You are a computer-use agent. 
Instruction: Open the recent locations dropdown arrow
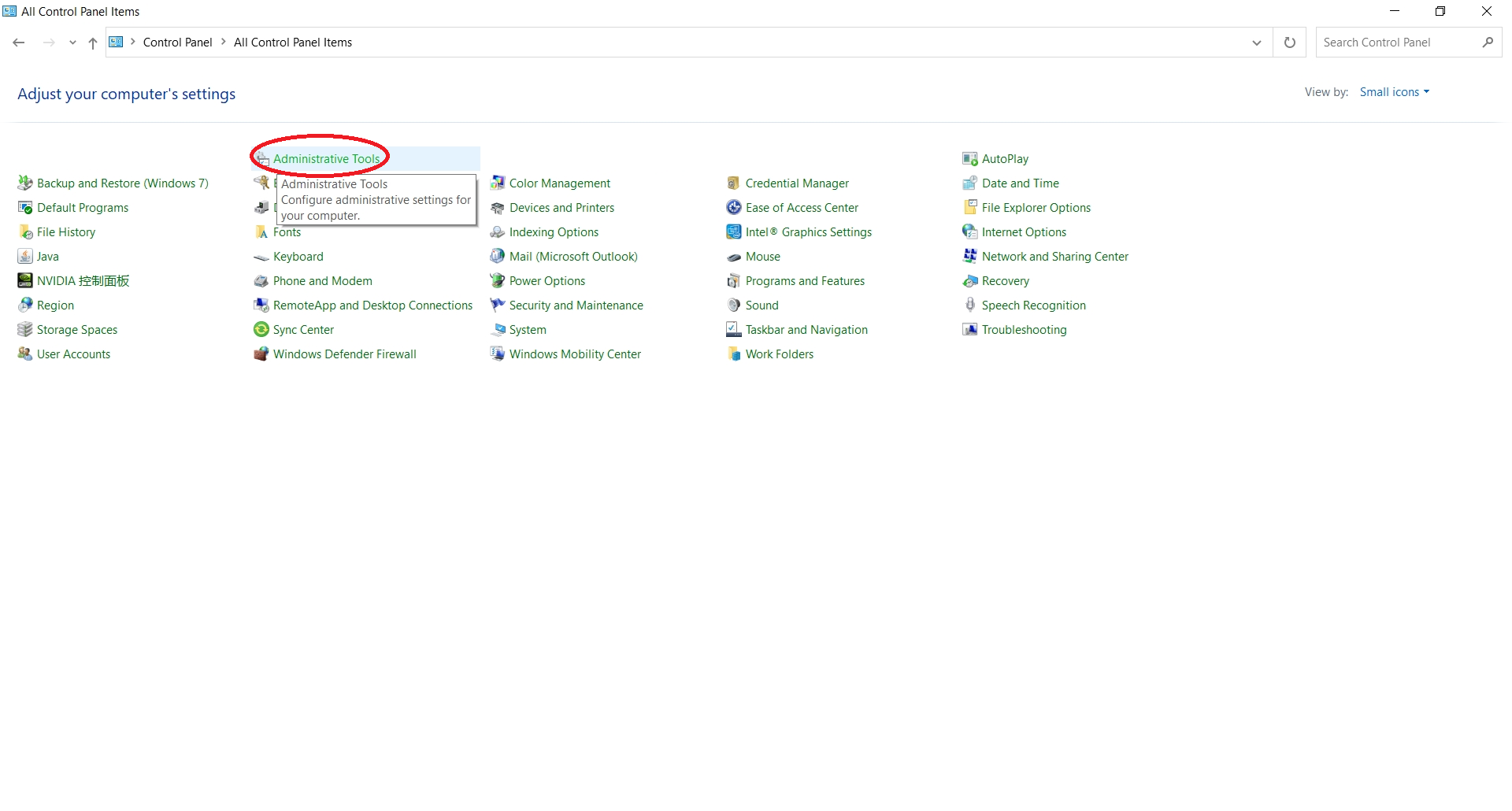[72, 43]
